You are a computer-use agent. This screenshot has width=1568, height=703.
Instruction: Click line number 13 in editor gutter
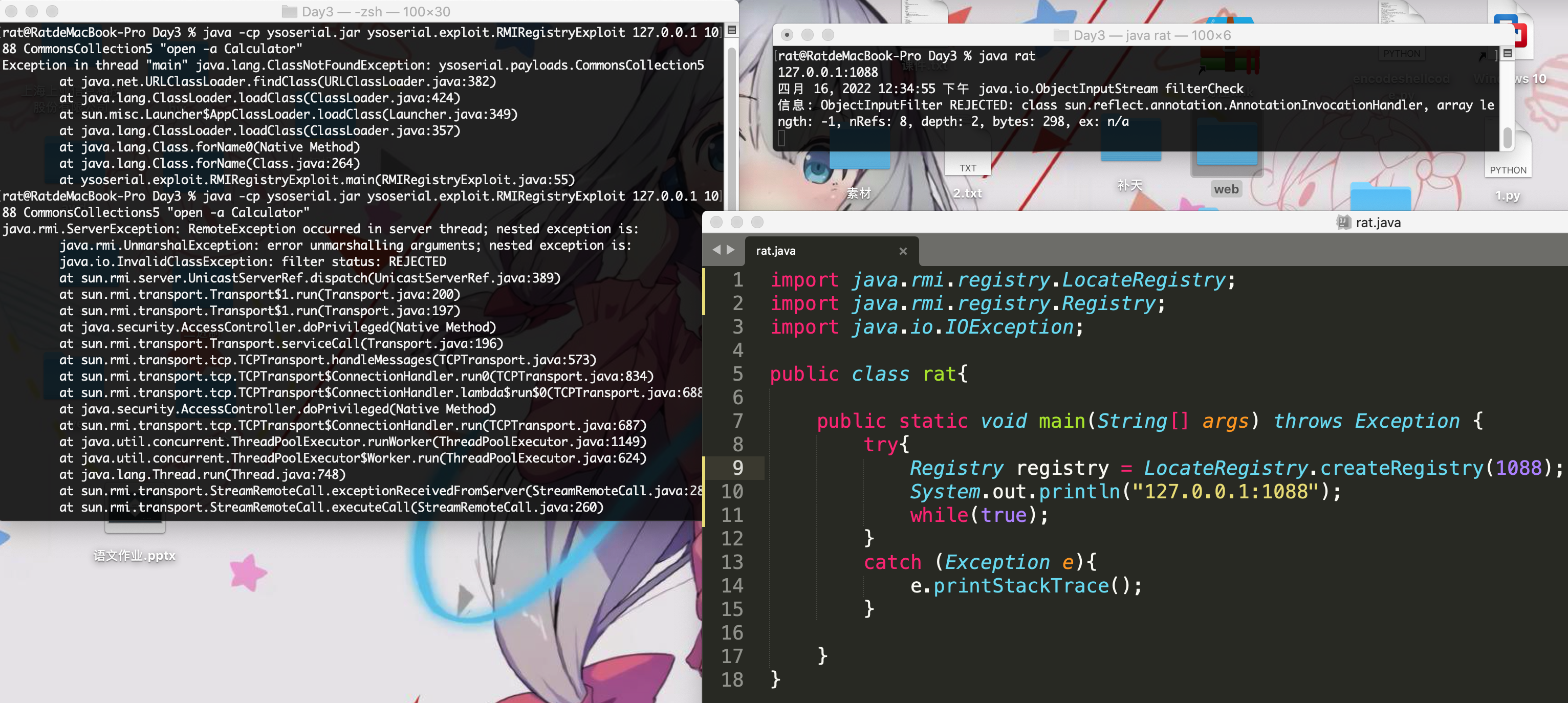[732, 562]
